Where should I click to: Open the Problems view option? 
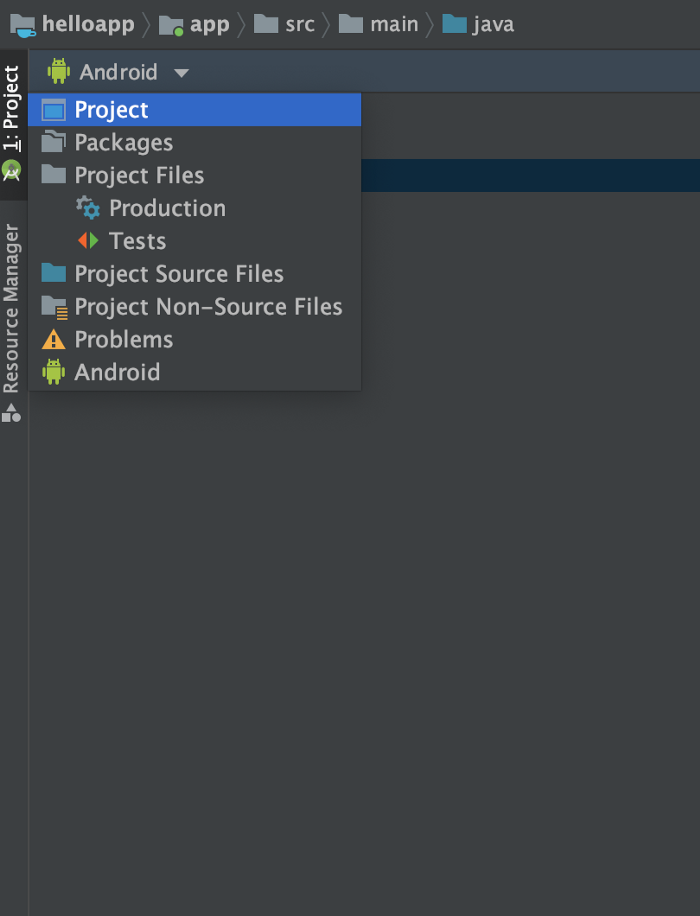pos(195,339)
